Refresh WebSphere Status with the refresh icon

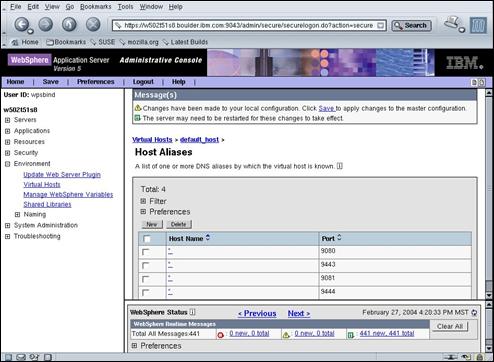coord(474,313)
